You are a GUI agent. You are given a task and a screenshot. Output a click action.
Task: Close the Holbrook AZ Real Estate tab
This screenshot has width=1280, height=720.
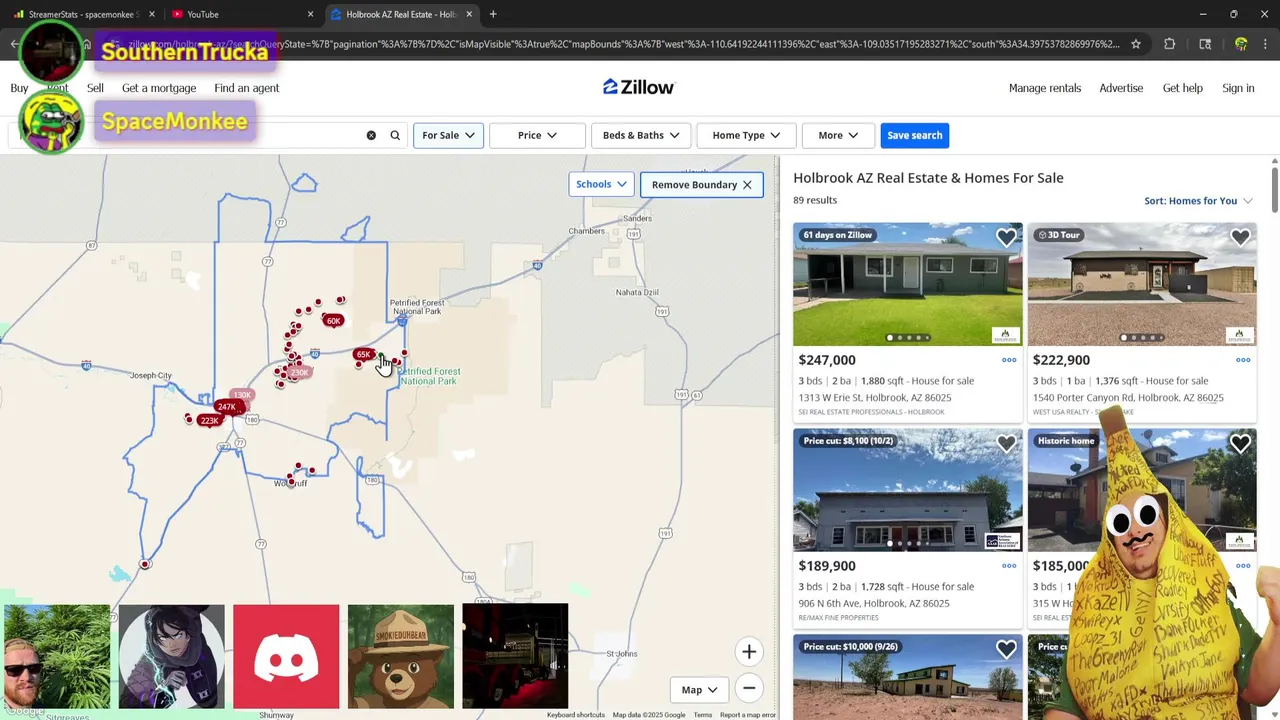click(469, 14)
